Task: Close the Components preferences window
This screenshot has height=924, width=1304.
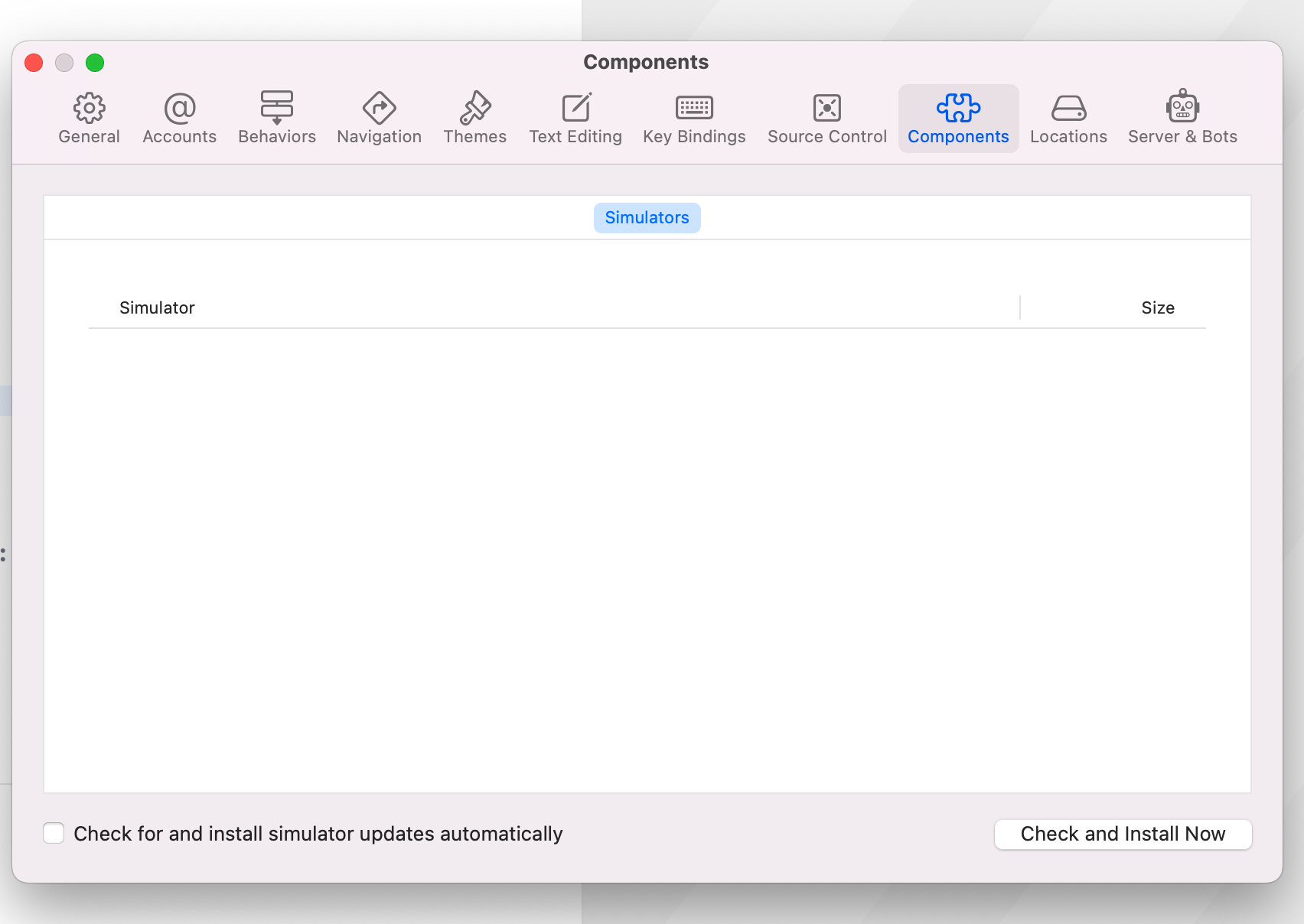Action: [34, 63]
